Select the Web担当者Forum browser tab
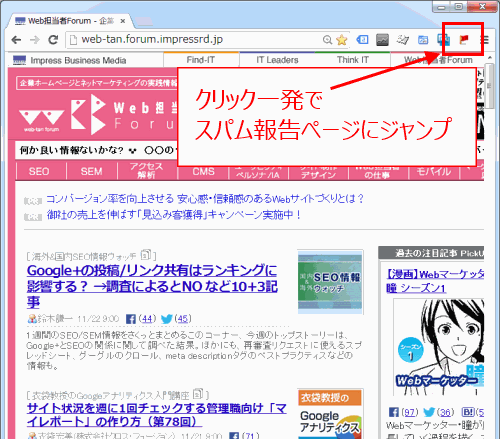 [70, 21]
